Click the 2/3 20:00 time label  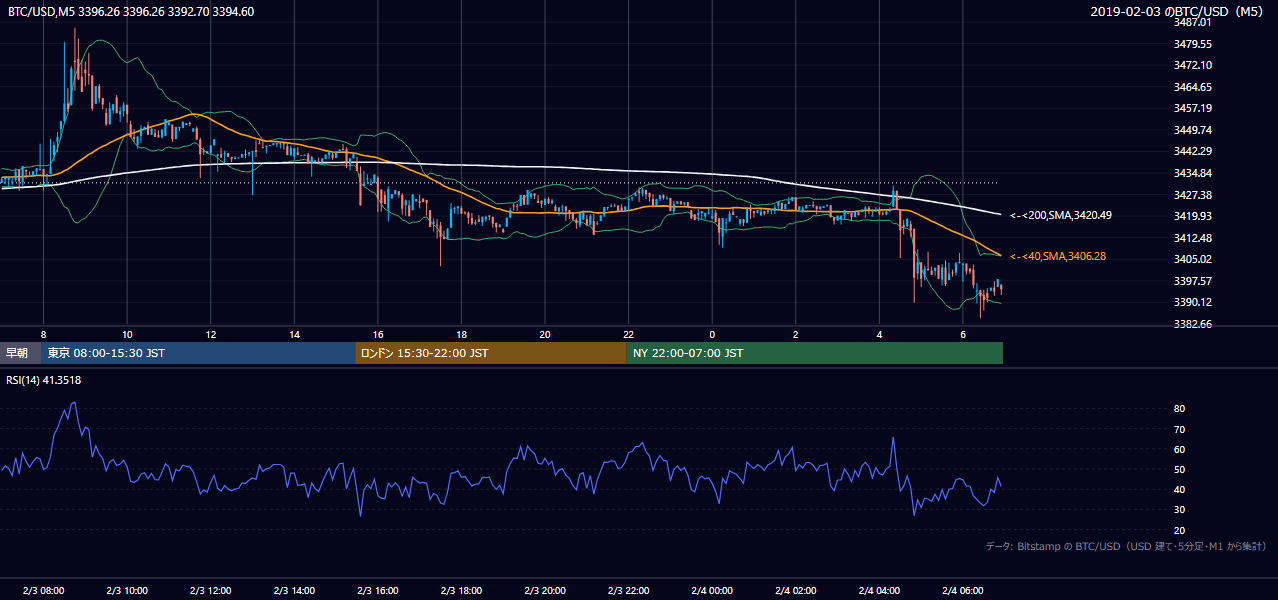click(x=545, y=590)
